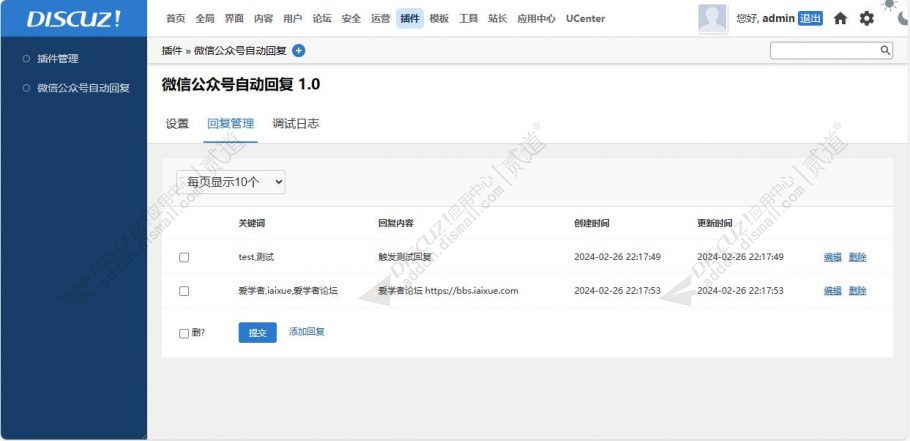Open the settings gear icon
The height and width of the screenshot is (441, 910).
point(866,19)
